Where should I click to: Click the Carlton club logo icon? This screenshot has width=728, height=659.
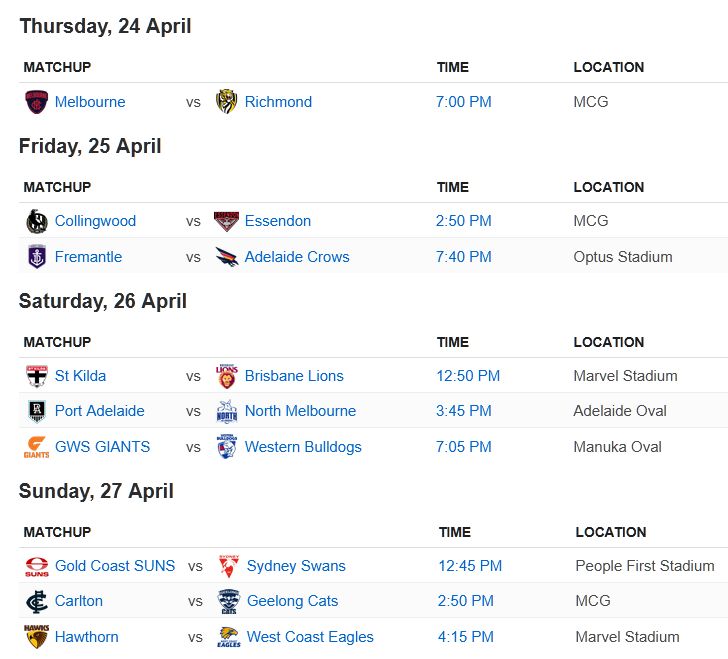pos(36,601)
